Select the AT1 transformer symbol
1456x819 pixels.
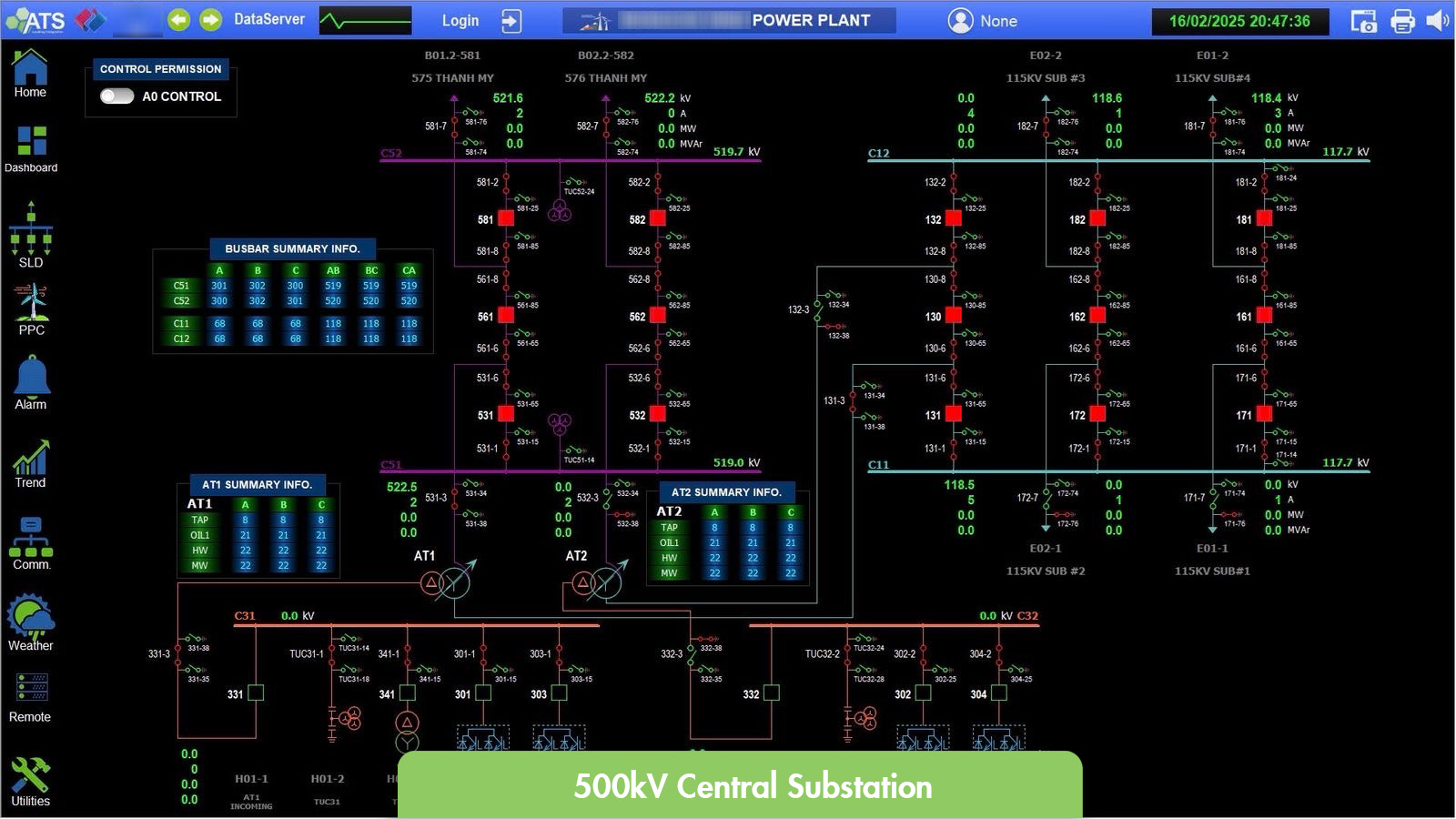coord(444,582)
